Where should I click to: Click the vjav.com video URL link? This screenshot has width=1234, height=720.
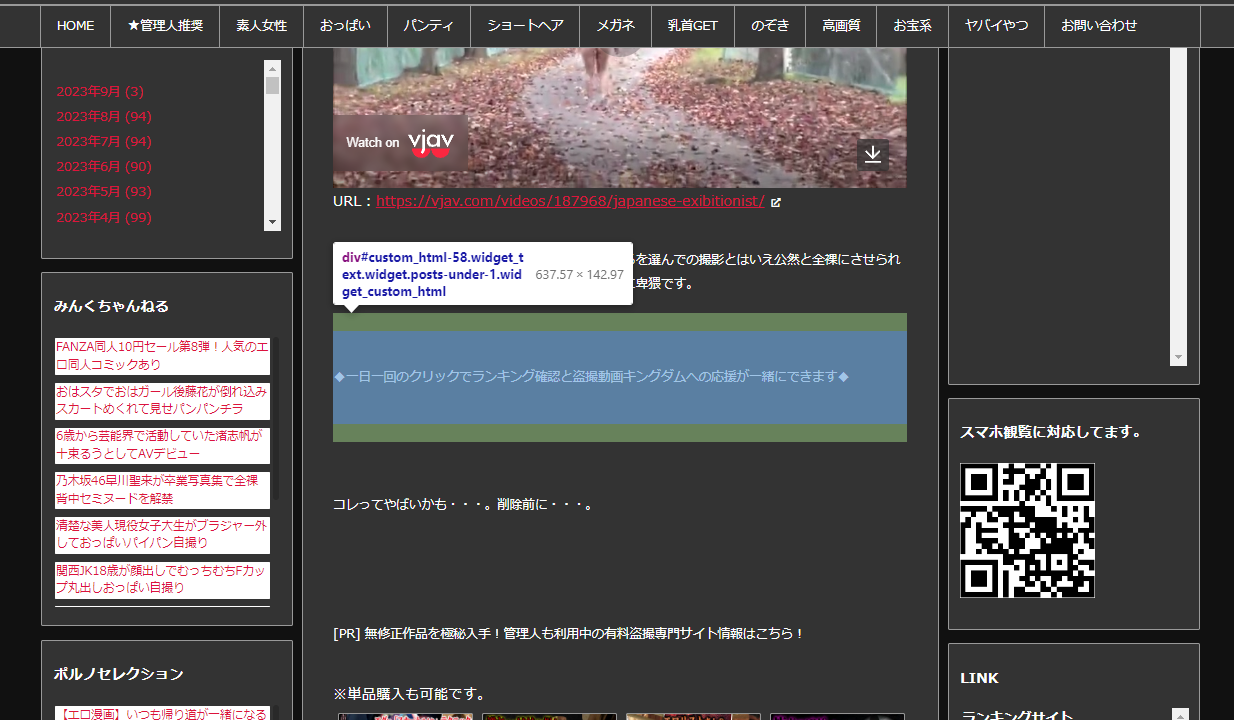click(x=570, y=201)
